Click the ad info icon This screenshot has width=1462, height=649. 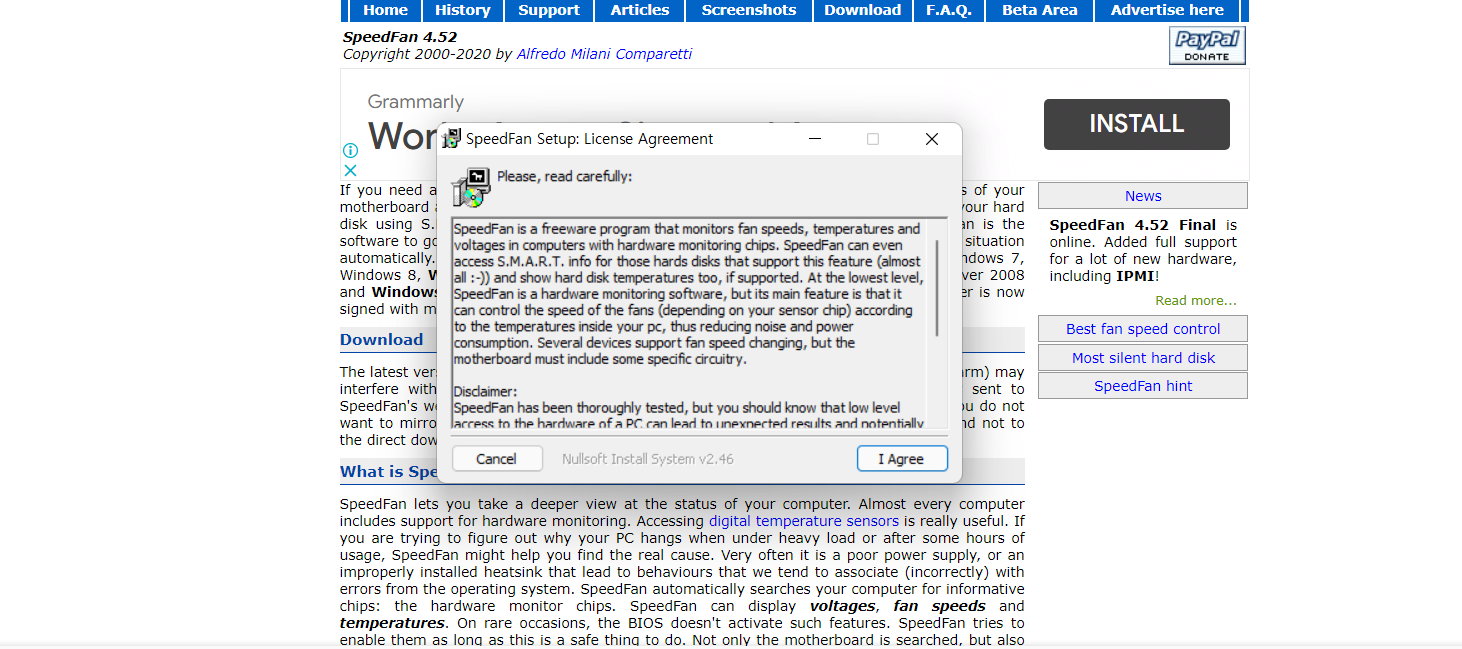(x=350, y=150)
